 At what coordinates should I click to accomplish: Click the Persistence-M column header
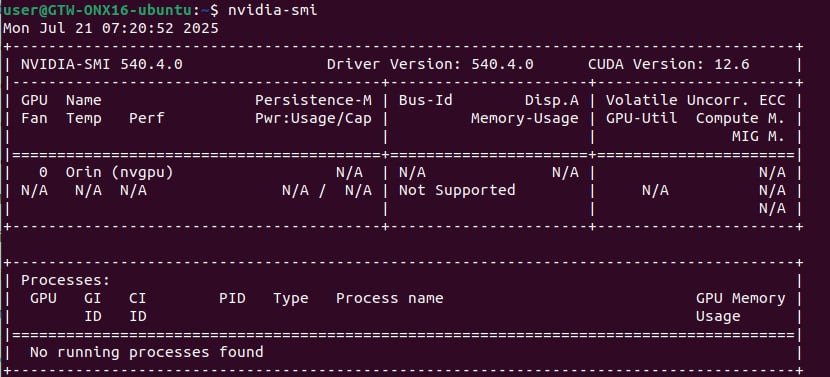click(313, 100)
